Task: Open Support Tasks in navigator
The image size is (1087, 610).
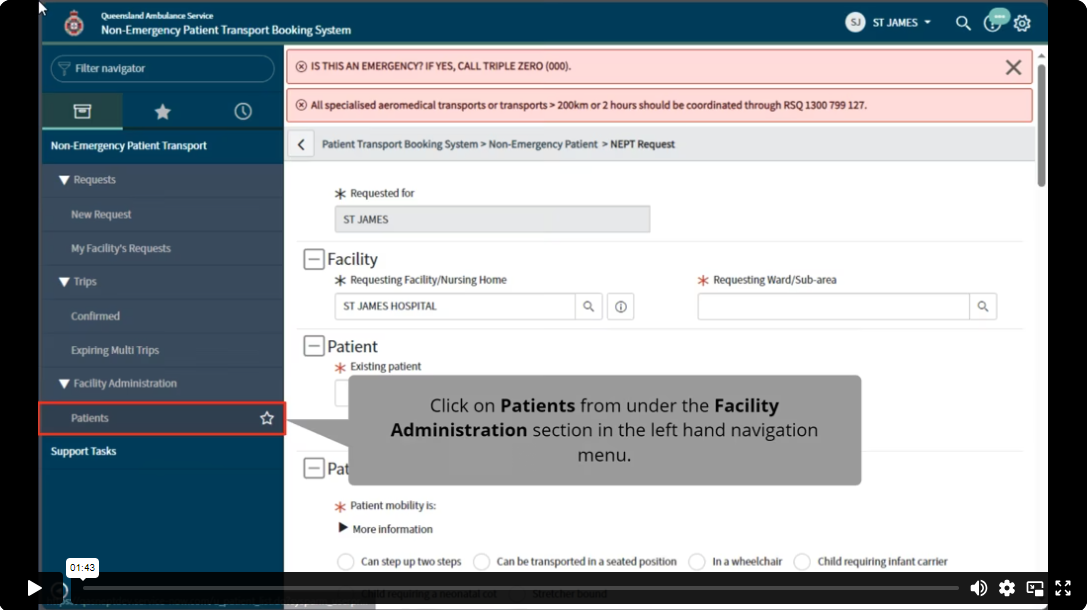Action: tap(83, 451)
